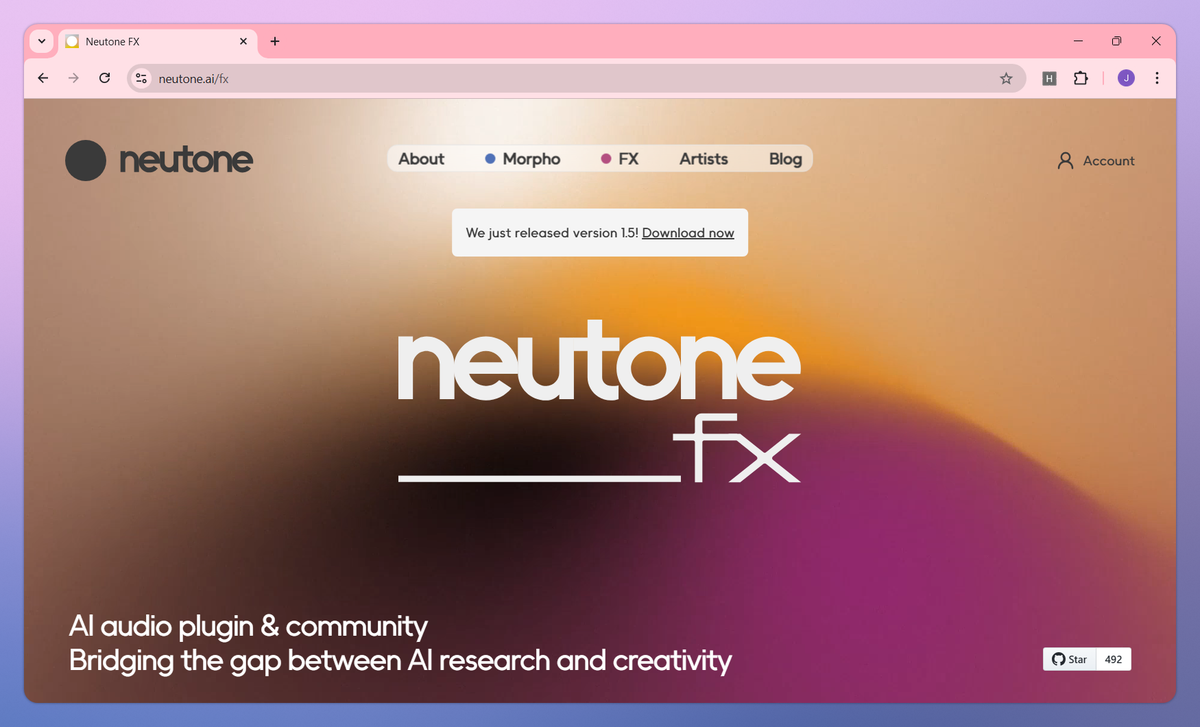1200x727 pixels.
Task: Open the FX menu item
Action: tap(620, 159)
